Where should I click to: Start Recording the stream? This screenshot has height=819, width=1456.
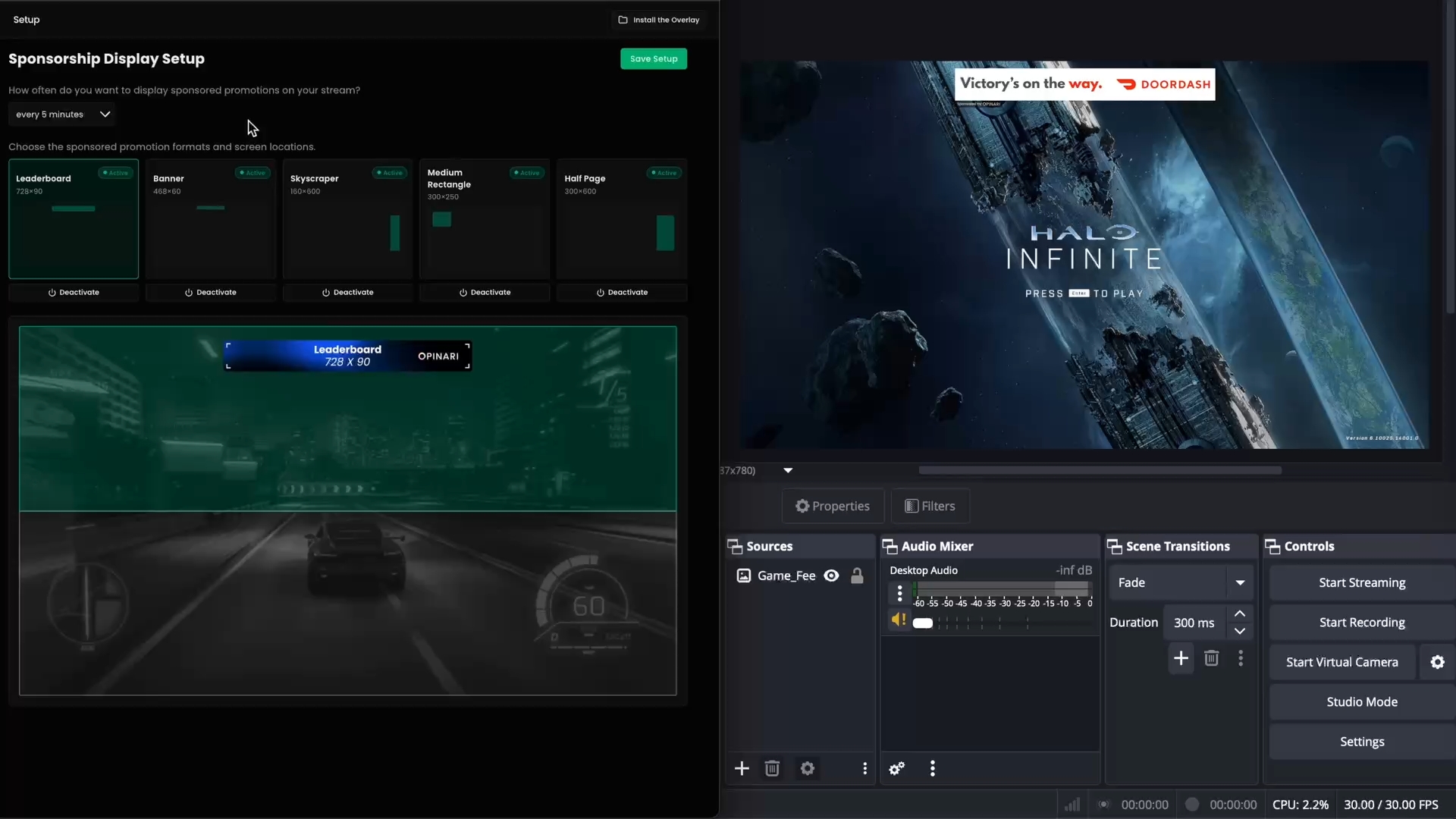pyautogui.click(x=1361, y=622)
